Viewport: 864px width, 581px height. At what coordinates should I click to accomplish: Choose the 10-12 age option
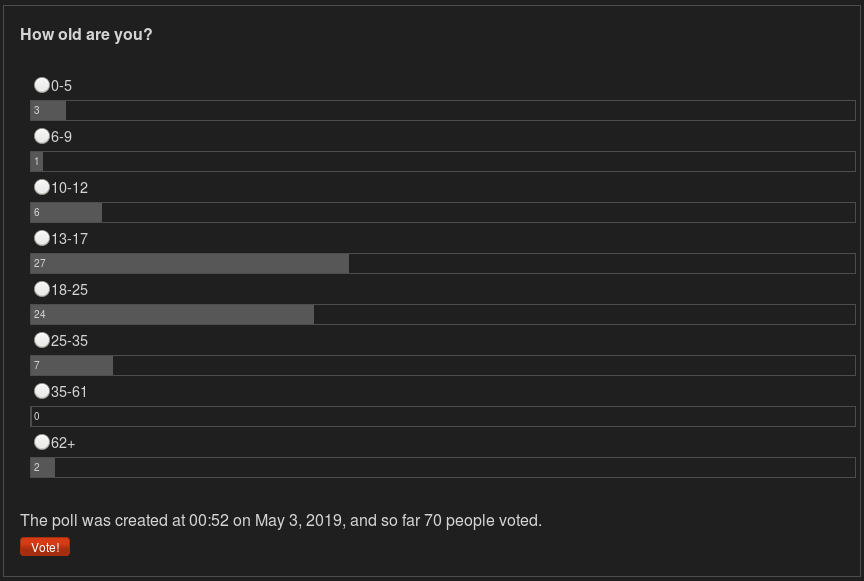pos(42,187)
